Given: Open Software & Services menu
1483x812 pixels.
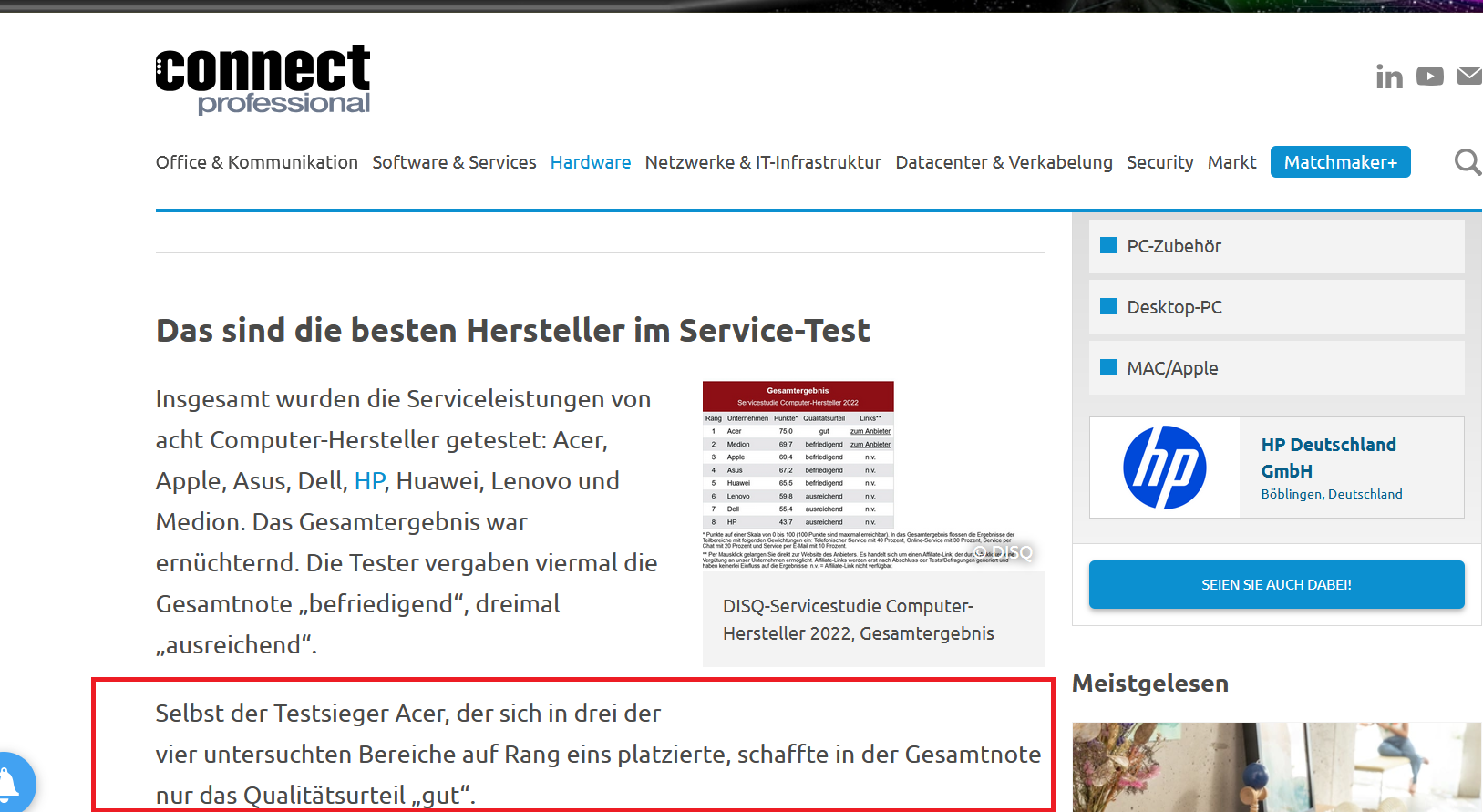Looking at the screenshot, I should tap(454, 162).
